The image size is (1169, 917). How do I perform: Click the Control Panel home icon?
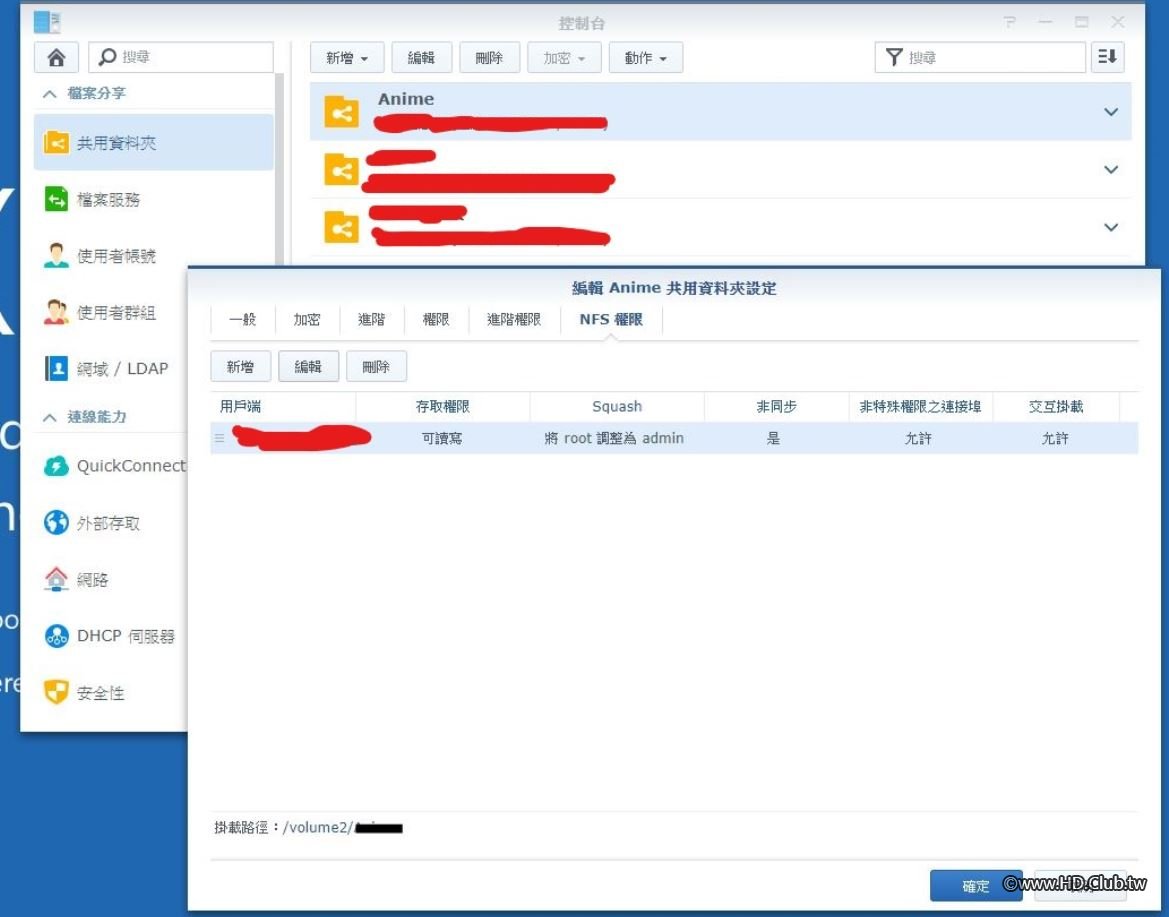[56, 57]
